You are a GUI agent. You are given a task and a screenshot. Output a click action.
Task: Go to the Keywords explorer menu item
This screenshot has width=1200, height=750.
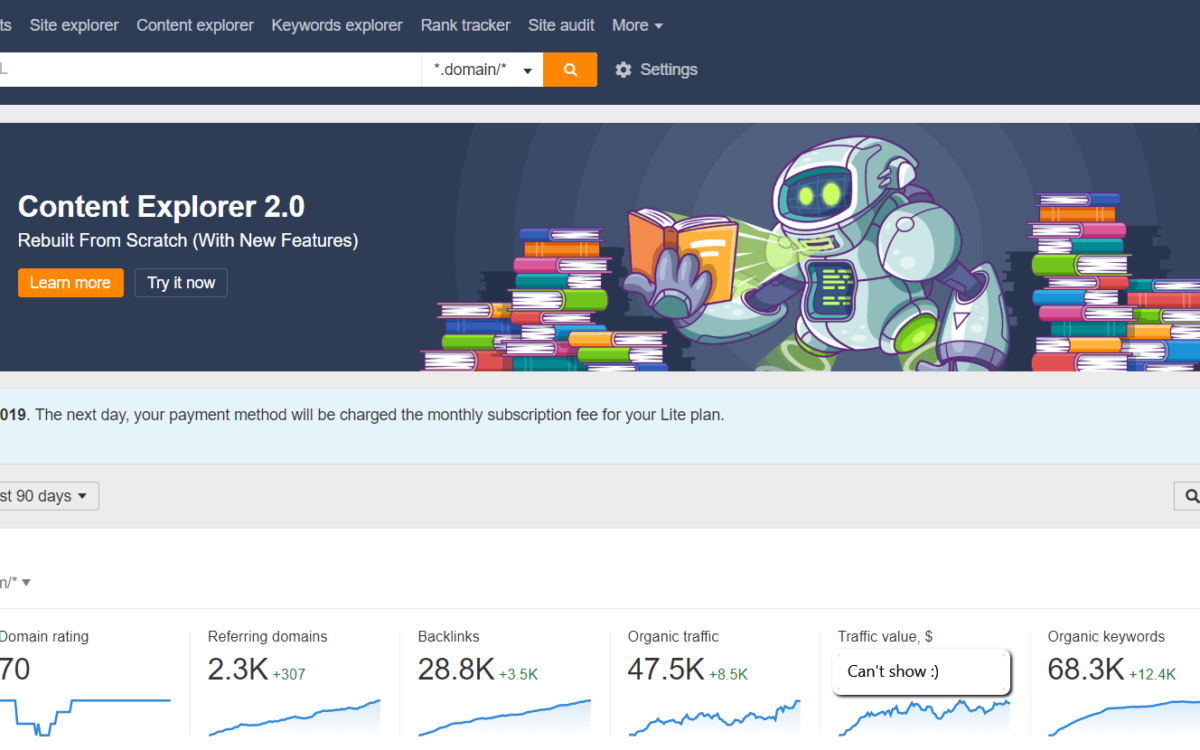coord(337,25)
